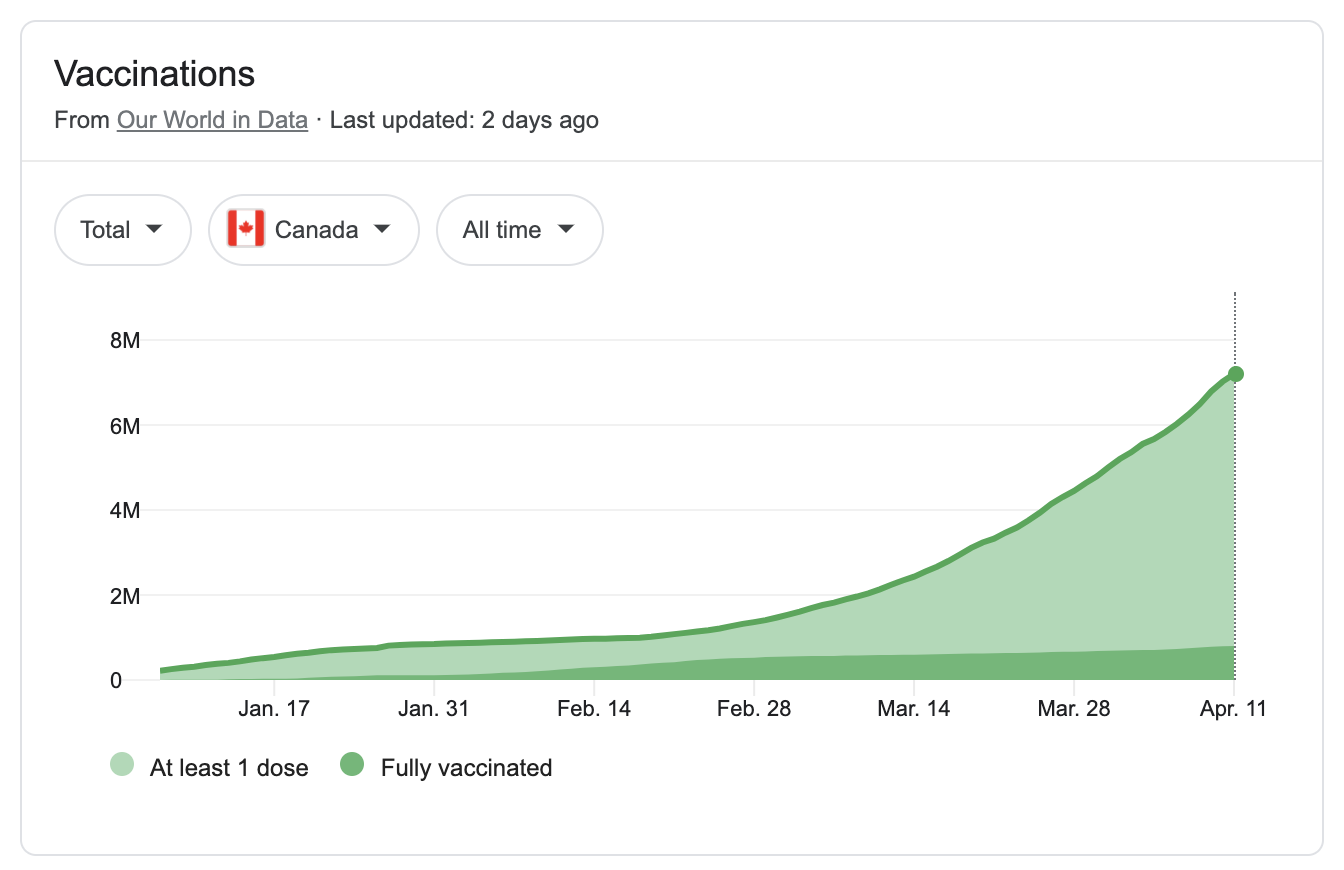1344x870 pixels.
Task: Expand the All time range dropdown
Action: 519,230
